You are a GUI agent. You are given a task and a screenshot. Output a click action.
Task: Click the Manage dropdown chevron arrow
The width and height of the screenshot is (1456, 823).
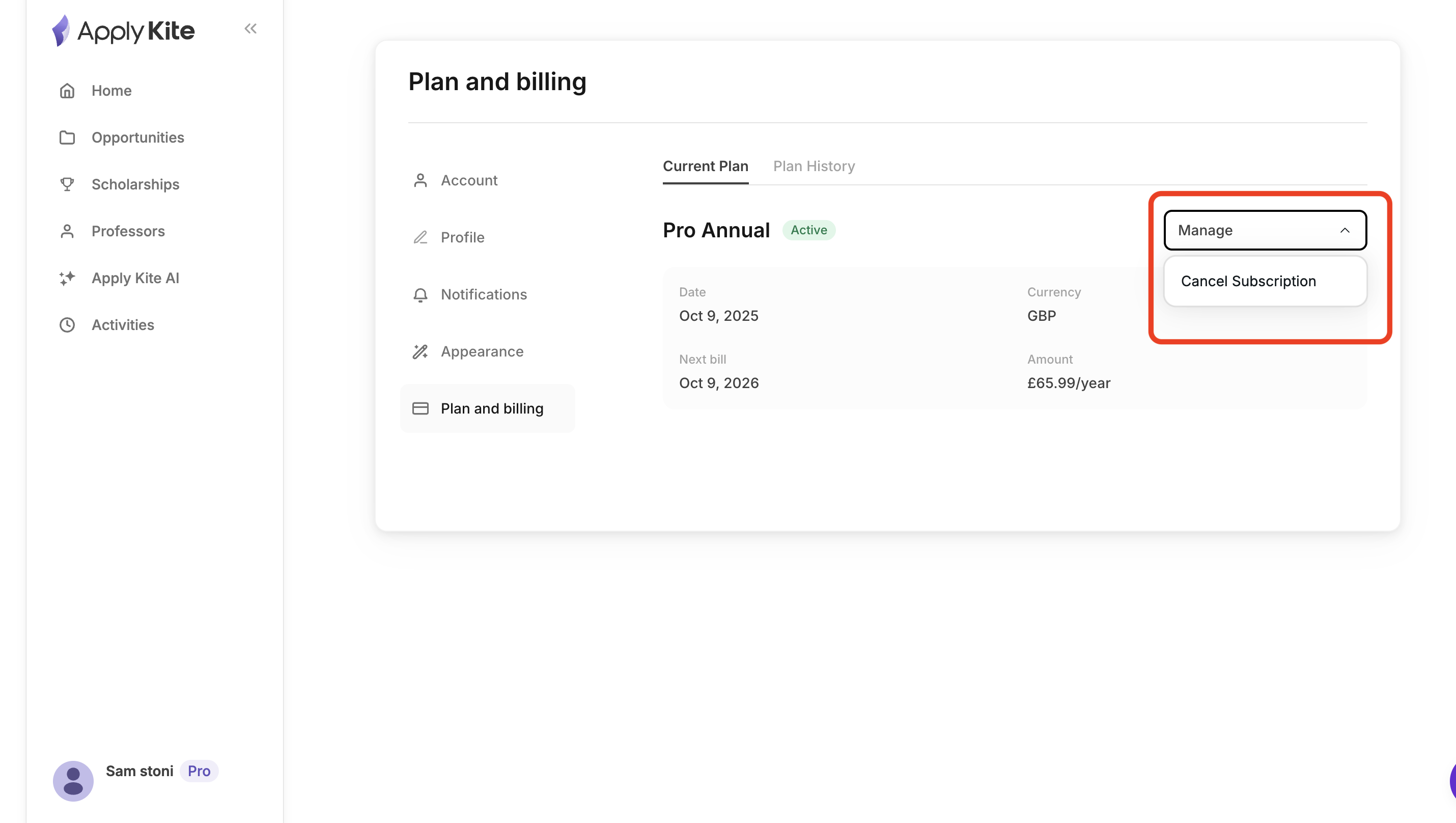coord(1345,231)
